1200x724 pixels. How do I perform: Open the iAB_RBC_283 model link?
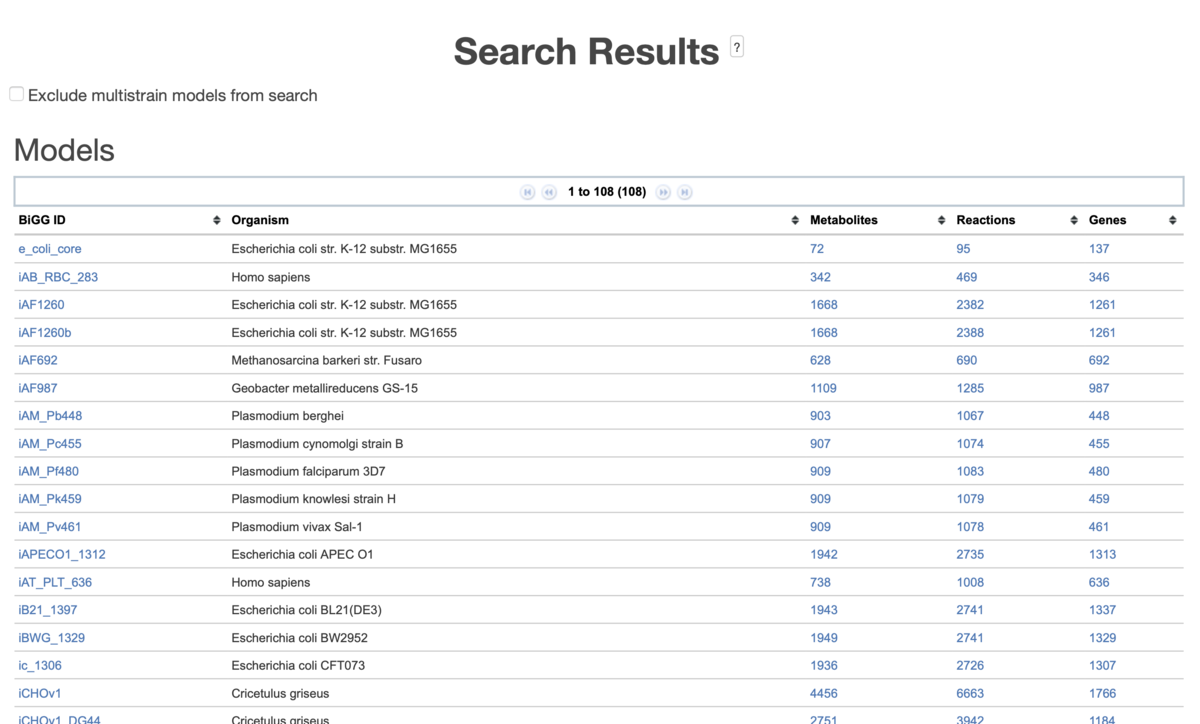coord(58,277)
